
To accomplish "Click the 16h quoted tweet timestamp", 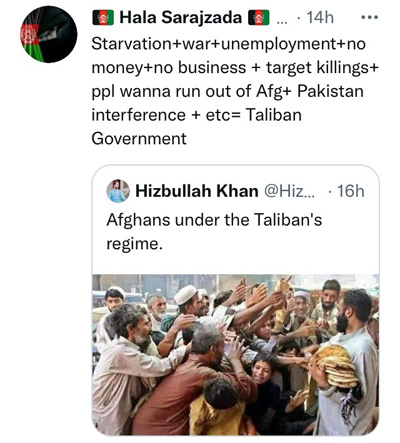I will point(351,191).
